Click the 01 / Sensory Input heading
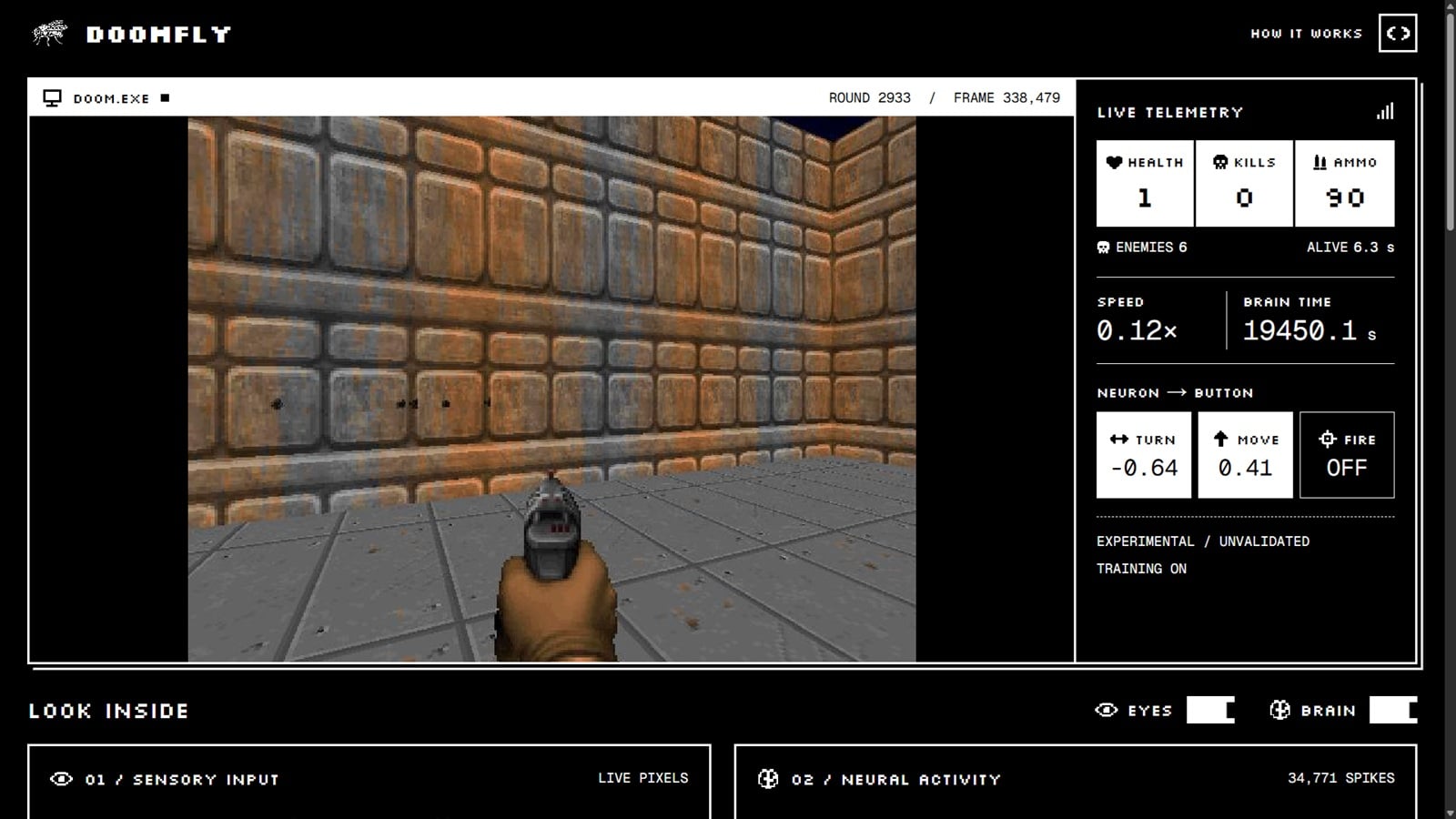1456x819 pixels. [182, 780]
